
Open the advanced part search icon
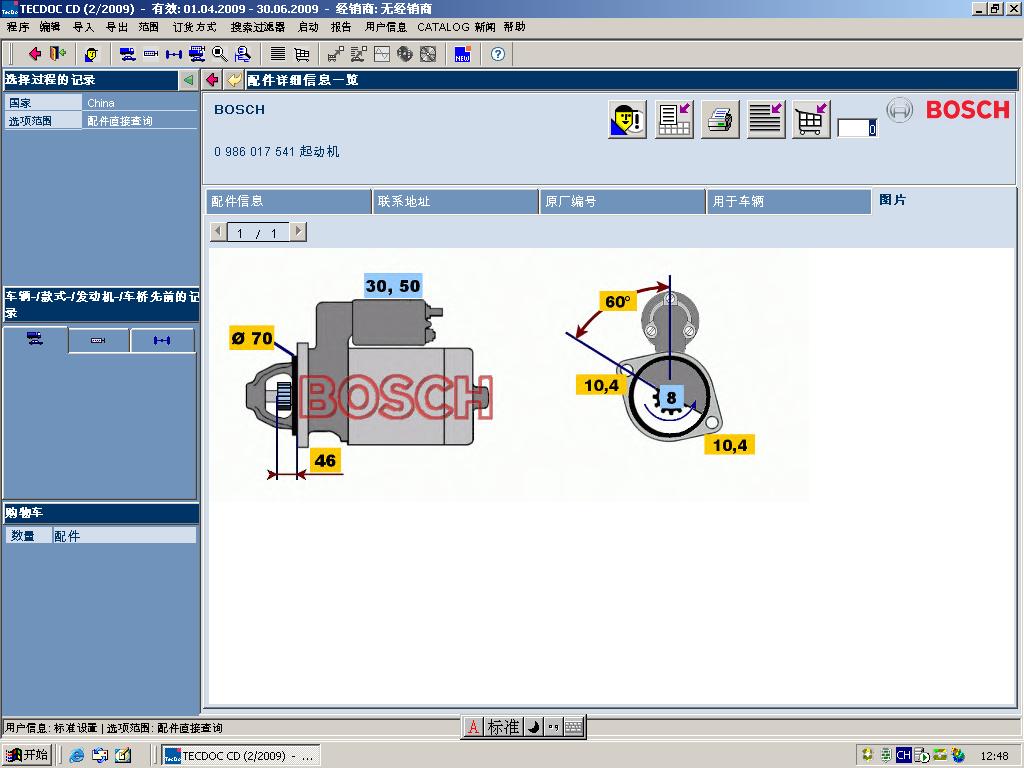(x=243, y=54)
